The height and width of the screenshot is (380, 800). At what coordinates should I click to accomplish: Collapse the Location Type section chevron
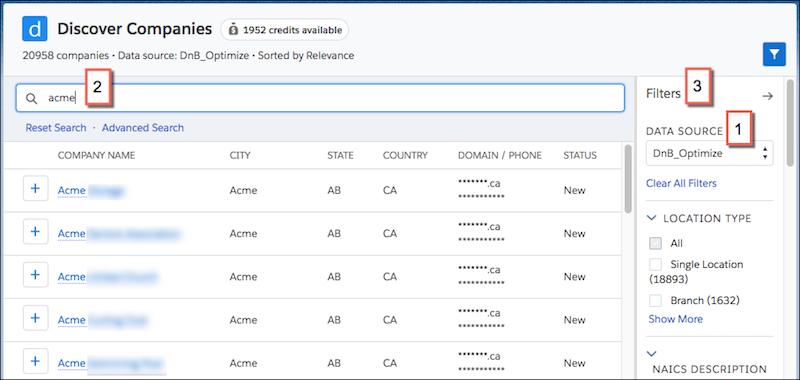652,218
